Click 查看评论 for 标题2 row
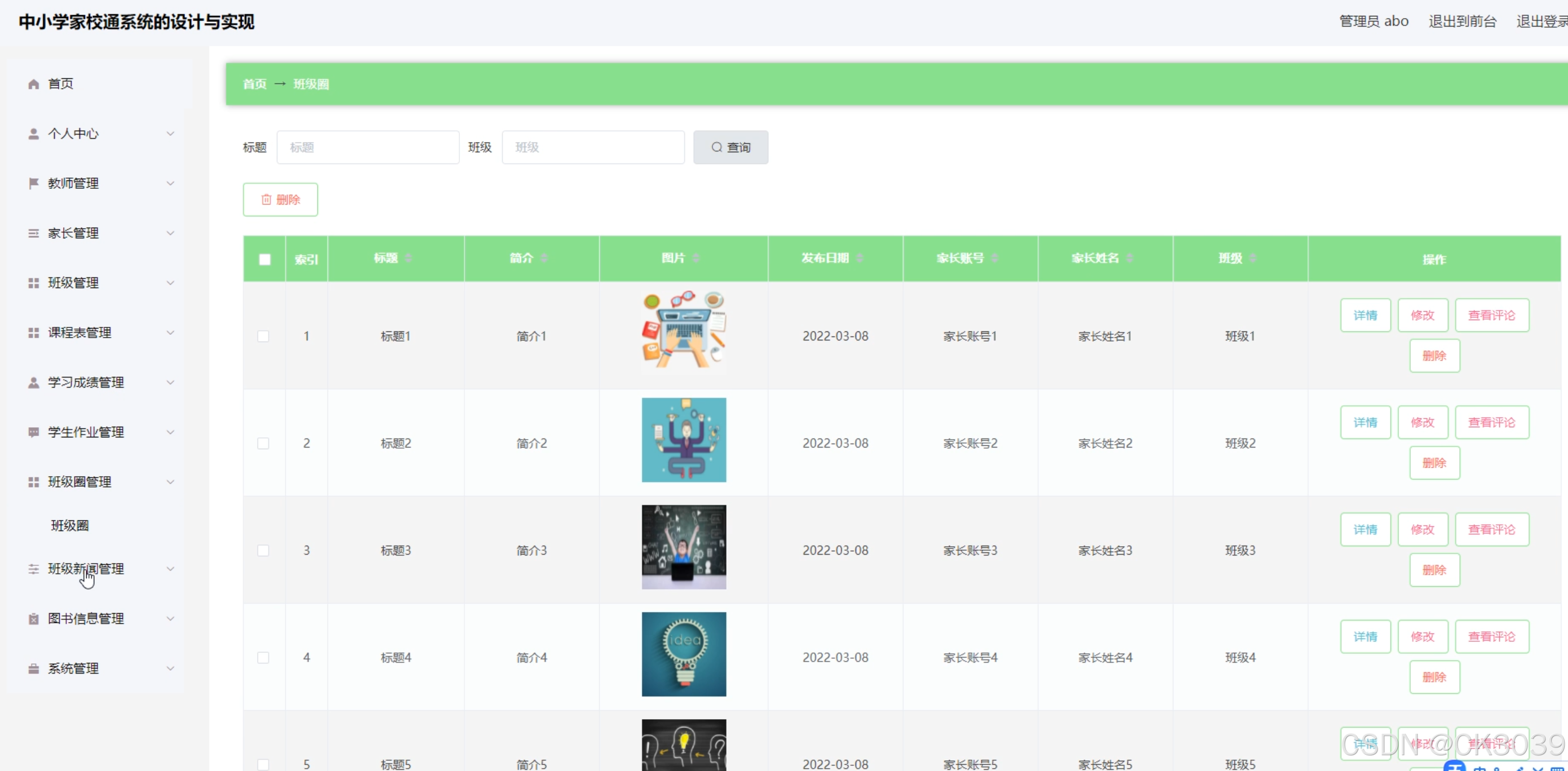1568x771 pixels. (1491, 422)
